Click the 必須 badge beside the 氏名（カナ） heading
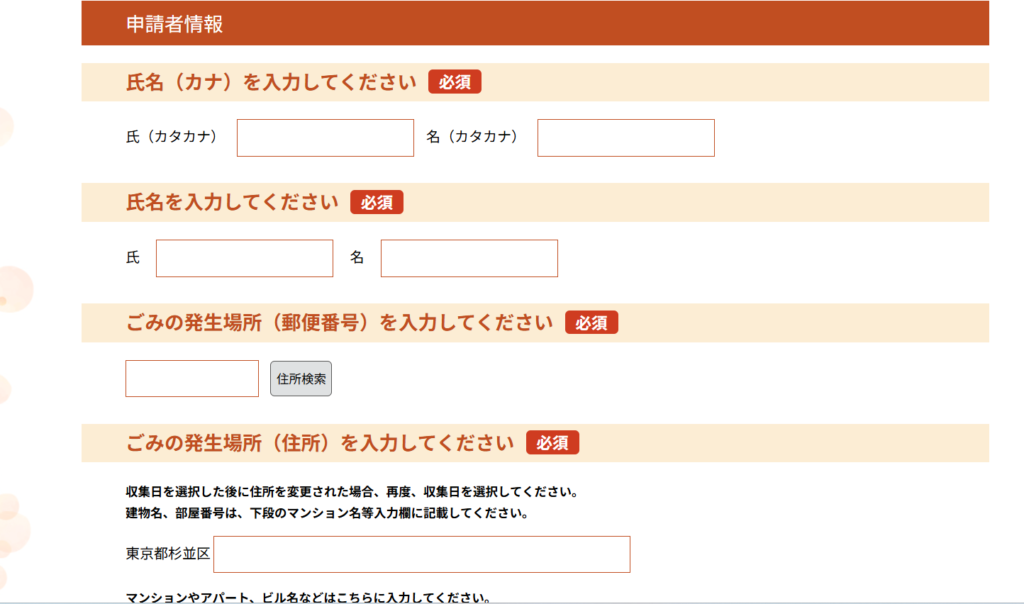The height and width of the screenshot is (604, 1024). (x=455, y=82)
